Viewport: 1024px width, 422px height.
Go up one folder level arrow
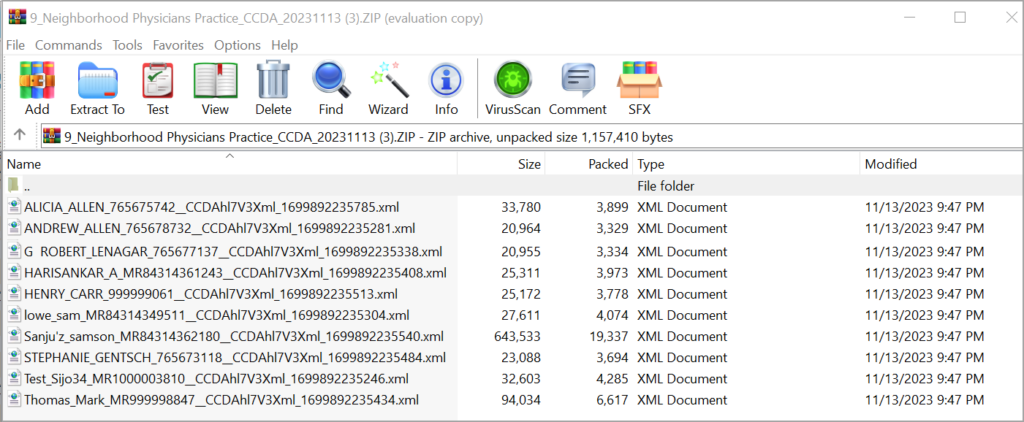(19, 136)
